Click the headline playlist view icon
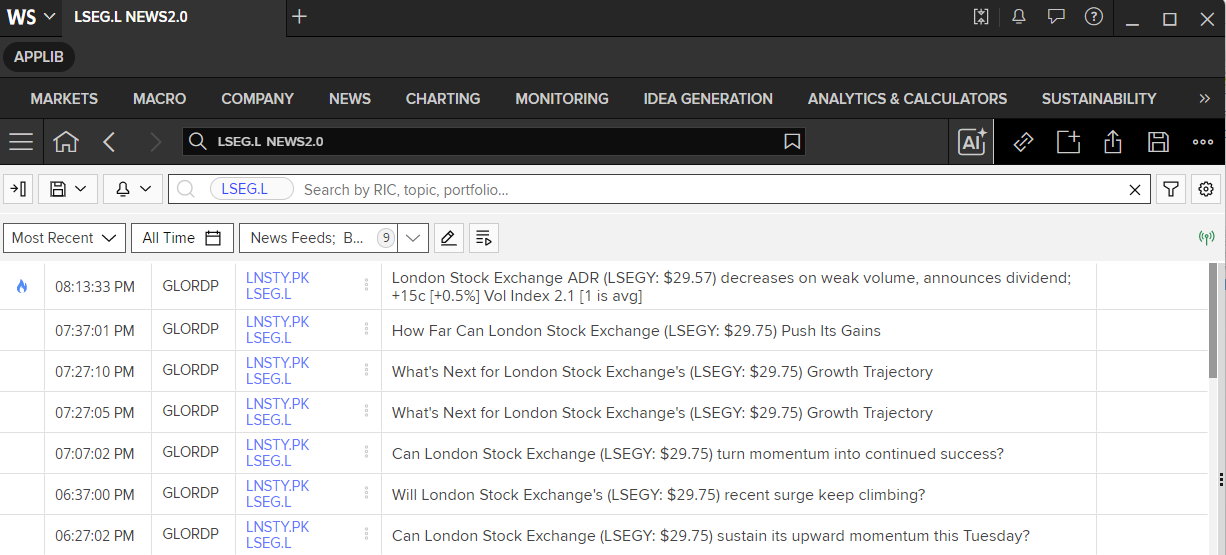 pos(484,238)
